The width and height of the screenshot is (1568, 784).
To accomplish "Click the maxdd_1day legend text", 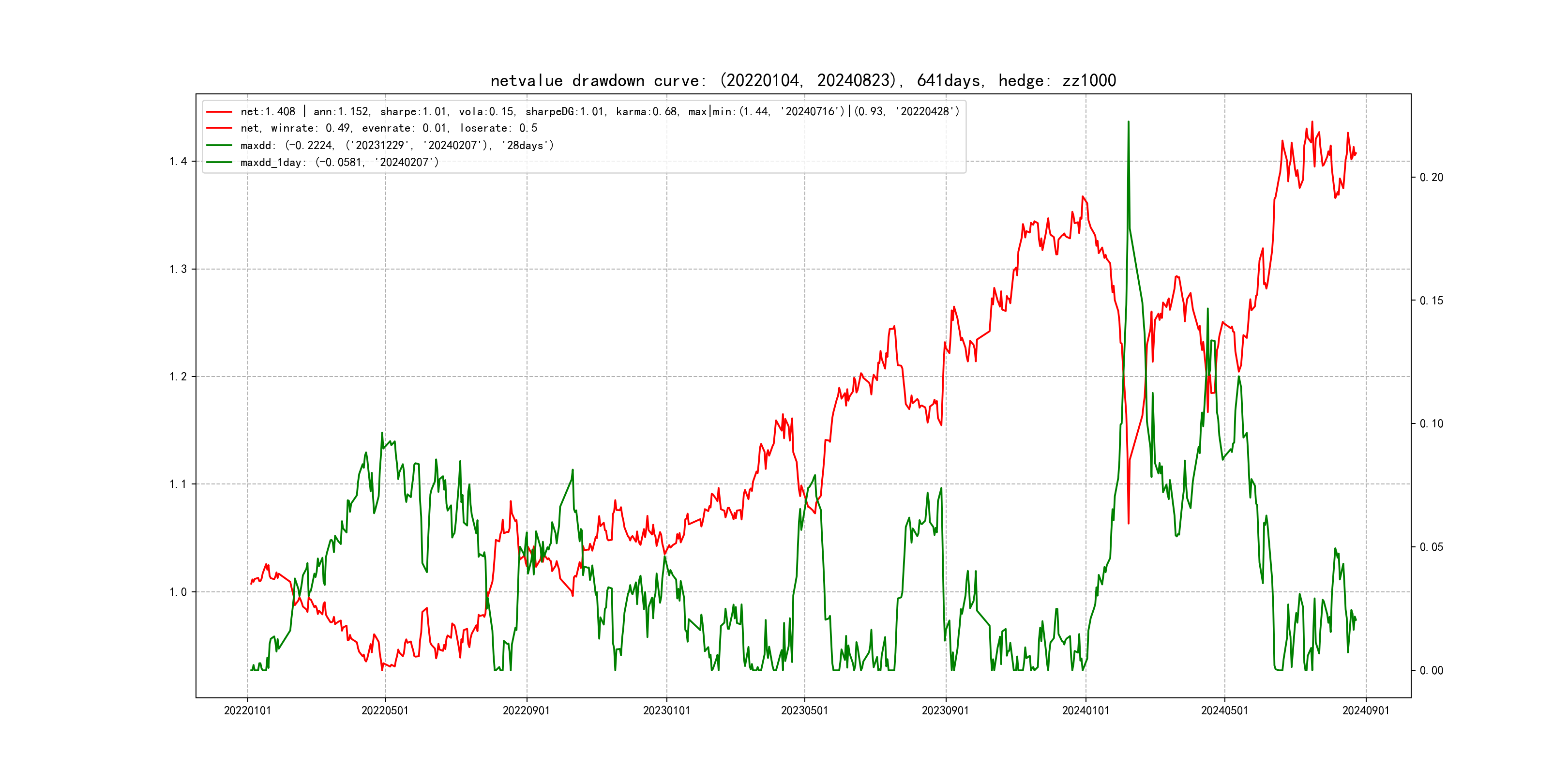I will tap(339, 163).
